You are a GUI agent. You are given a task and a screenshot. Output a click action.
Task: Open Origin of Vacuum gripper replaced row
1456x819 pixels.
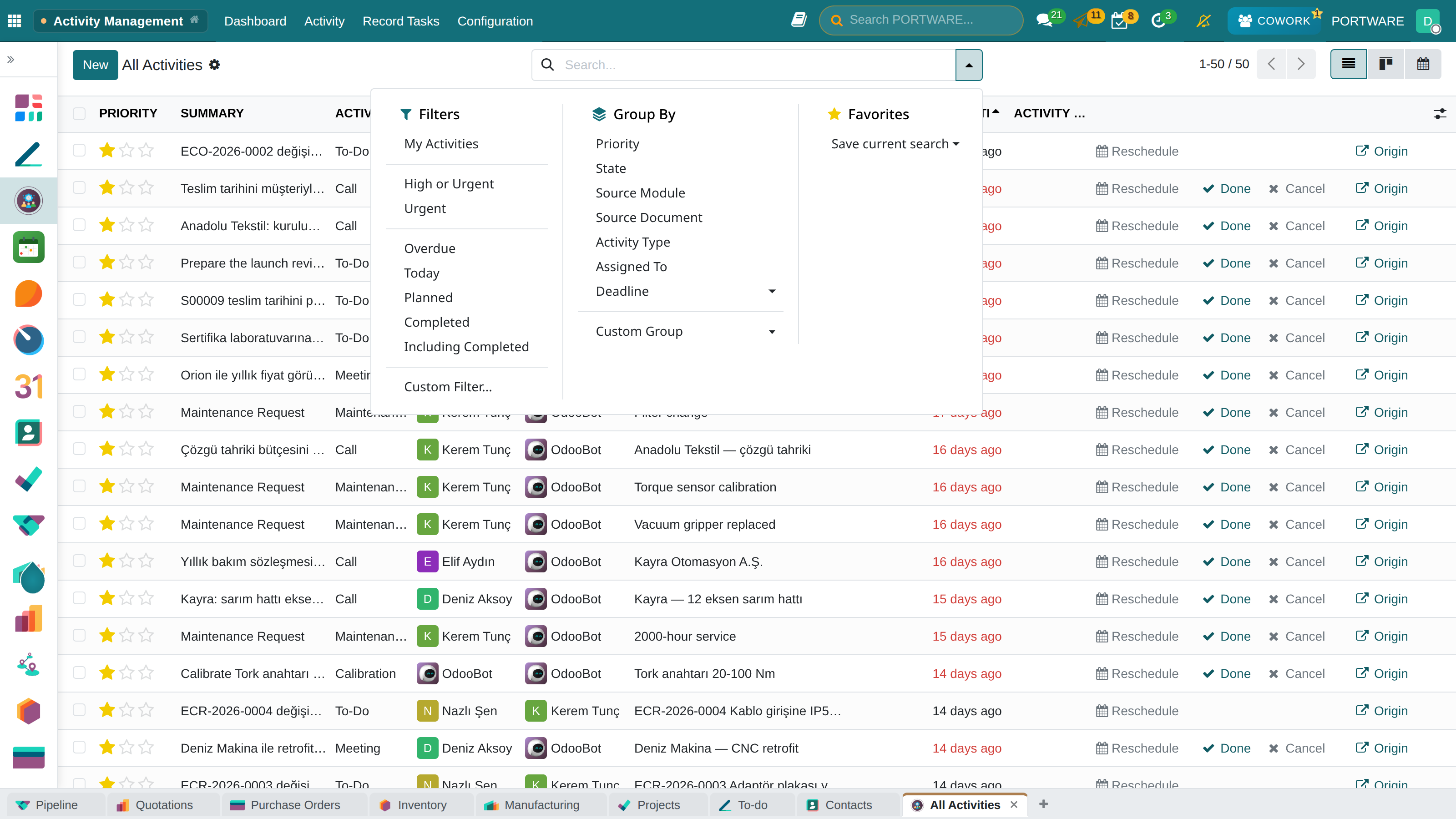click(x=1381, y=525)
